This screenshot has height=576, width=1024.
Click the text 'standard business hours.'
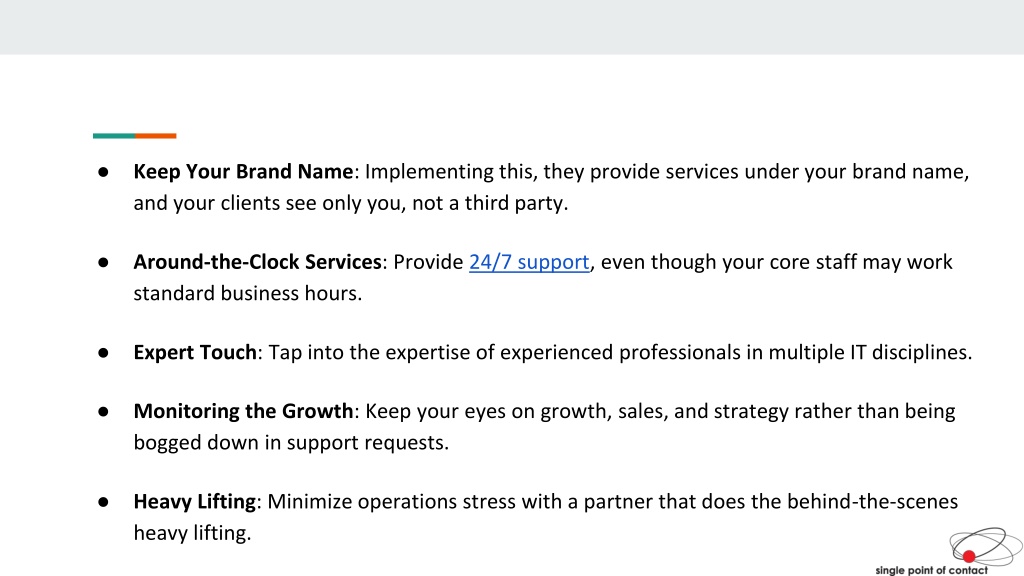tap(248, 293)
